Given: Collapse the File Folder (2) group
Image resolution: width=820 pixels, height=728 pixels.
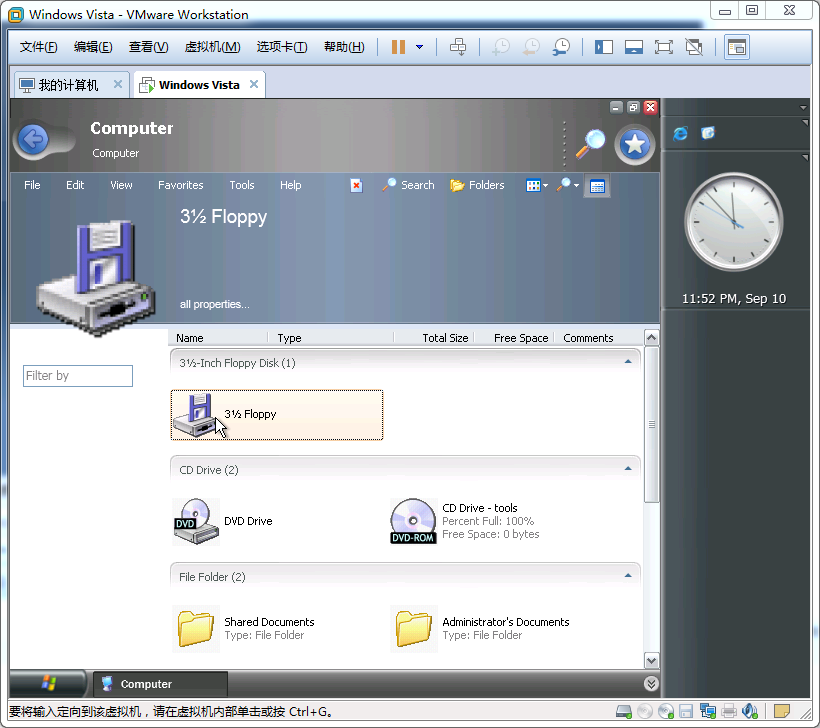Looking at the screenshot, I should pyautogui.click(x=628, y=576).
